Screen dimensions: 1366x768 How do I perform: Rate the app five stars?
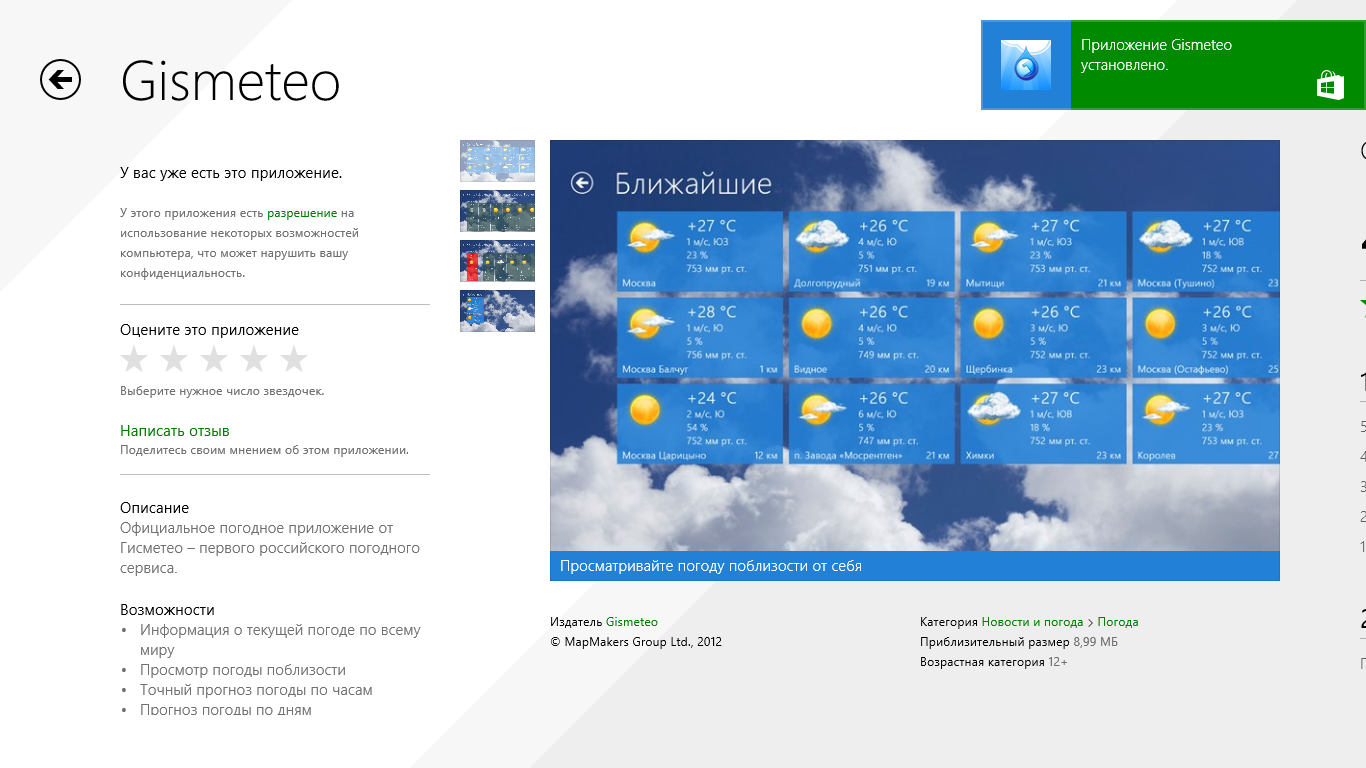pos(294,359)
